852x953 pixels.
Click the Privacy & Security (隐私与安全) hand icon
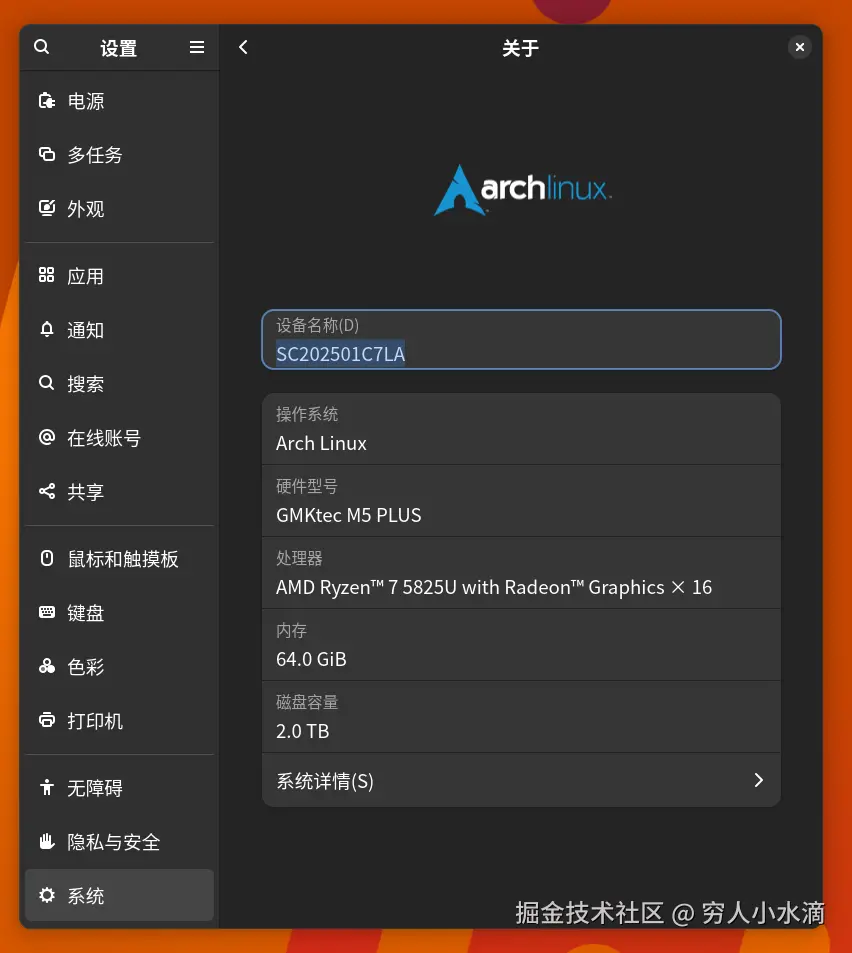point(47,841)
